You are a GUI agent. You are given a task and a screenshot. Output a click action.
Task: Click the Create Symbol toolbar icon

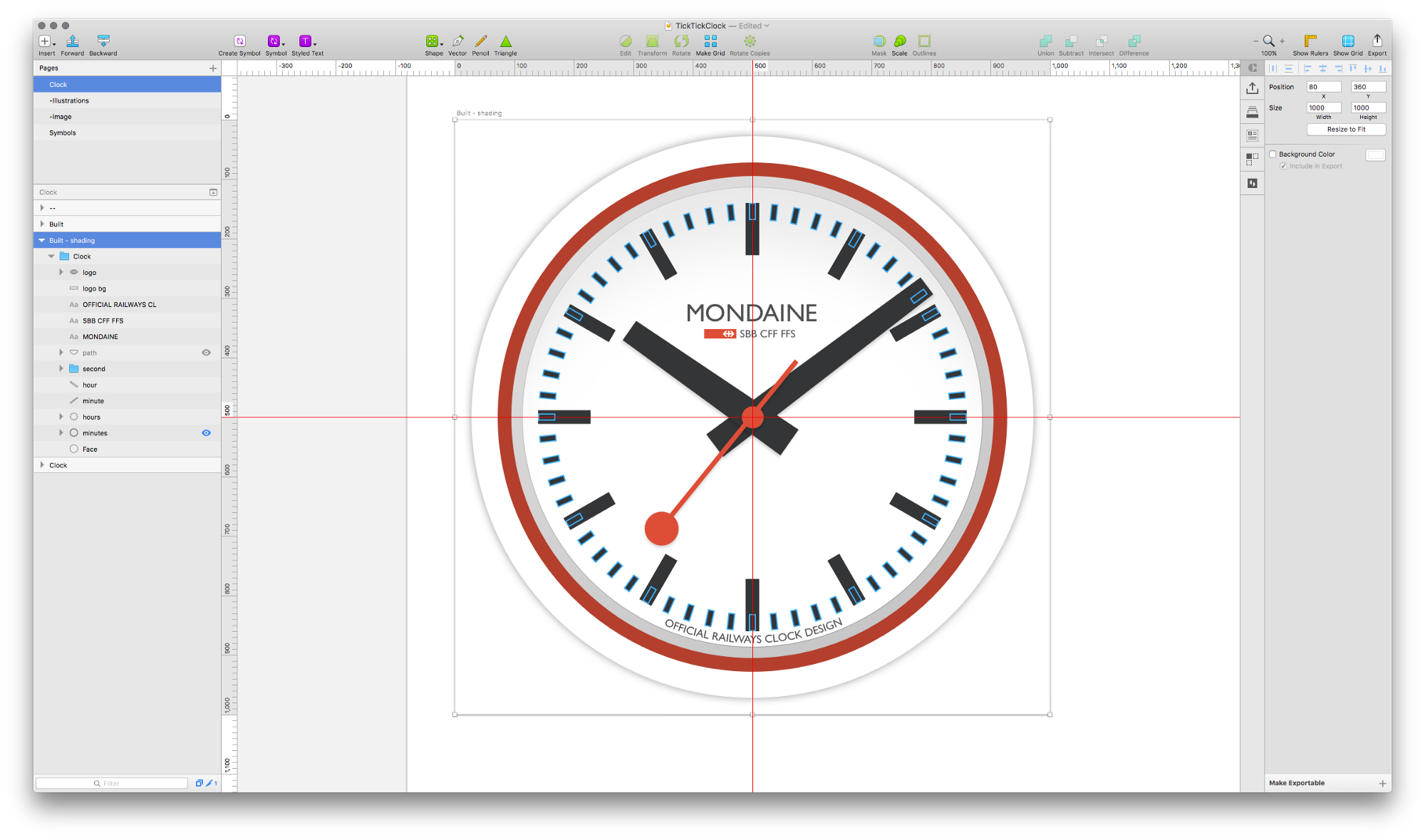239,41
